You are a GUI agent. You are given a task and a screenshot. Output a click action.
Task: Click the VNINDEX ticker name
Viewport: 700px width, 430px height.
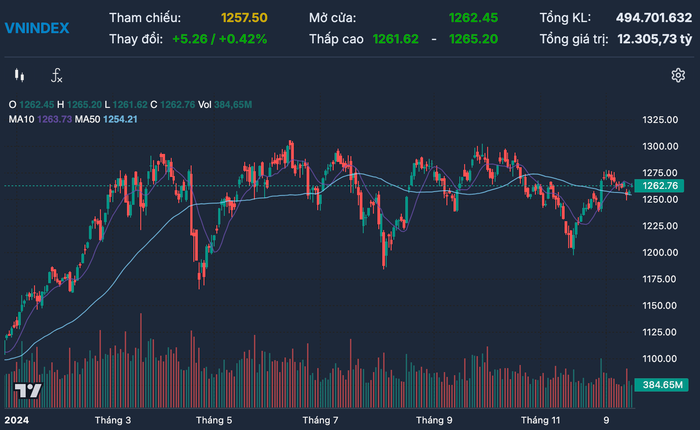[x=37, y=28]
